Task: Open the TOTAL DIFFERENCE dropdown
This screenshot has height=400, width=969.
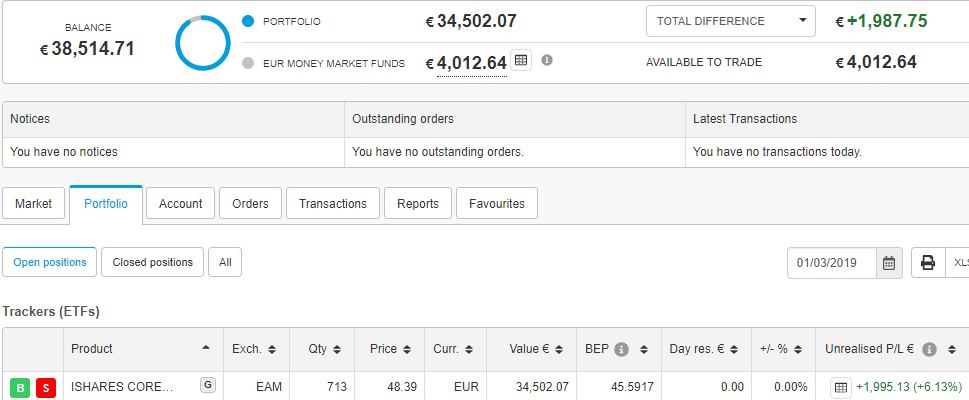Action: click(x=730, y=21)
